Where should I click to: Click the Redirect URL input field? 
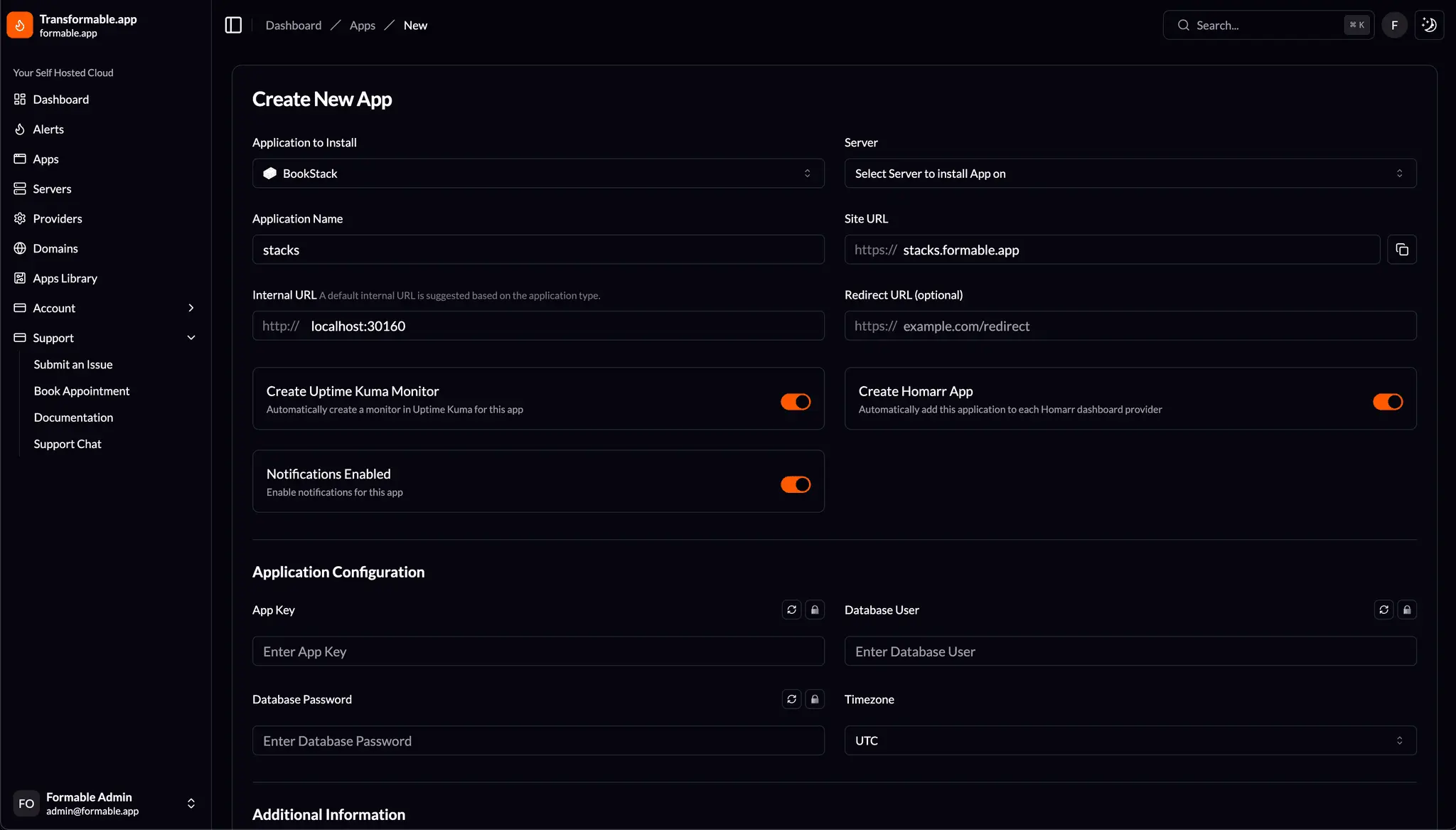tap(1130, 326)
